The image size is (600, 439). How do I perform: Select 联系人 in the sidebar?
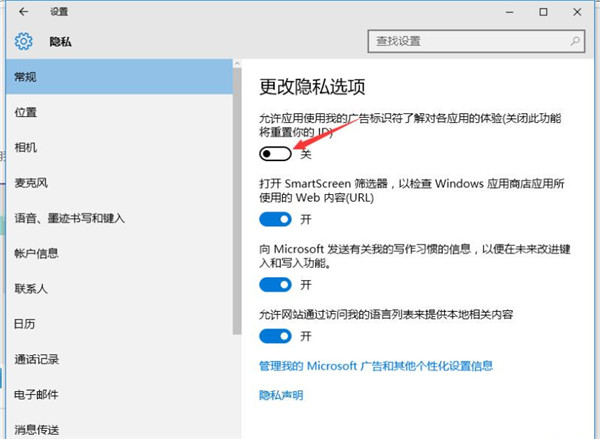pyautogui.click(x=32, y=289)
